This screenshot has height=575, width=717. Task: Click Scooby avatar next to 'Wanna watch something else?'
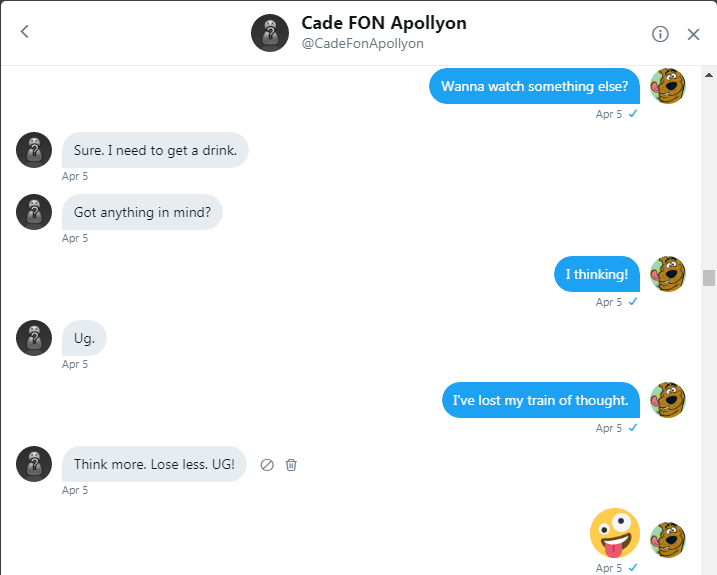667,86
